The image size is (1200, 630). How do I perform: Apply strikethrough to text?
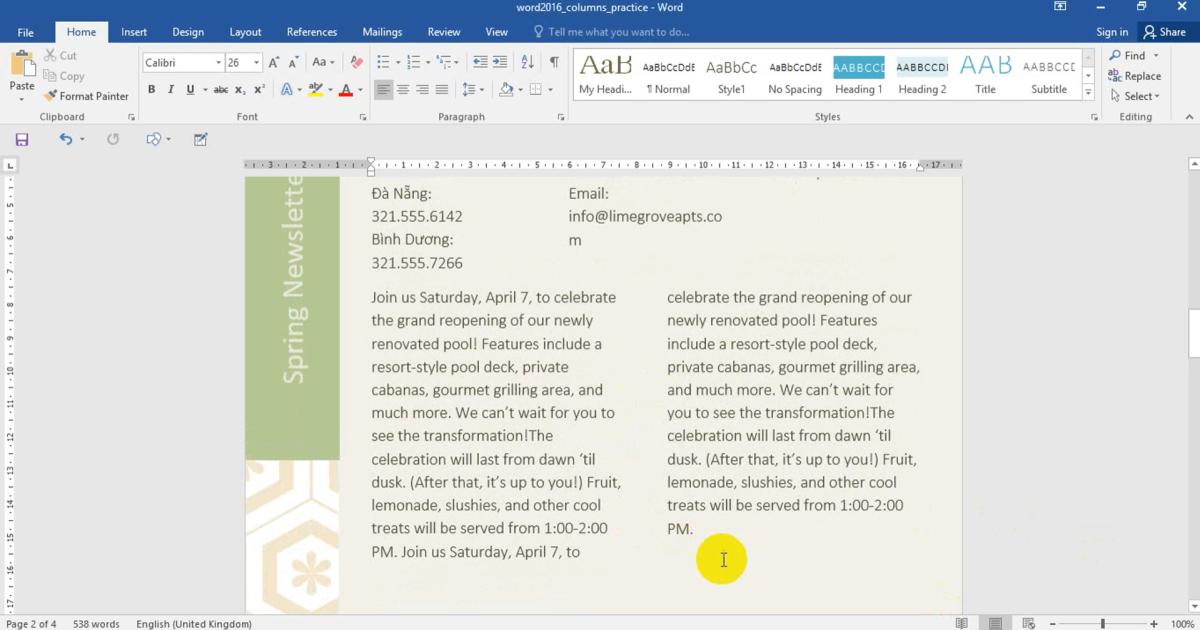[x=221, y=90]
